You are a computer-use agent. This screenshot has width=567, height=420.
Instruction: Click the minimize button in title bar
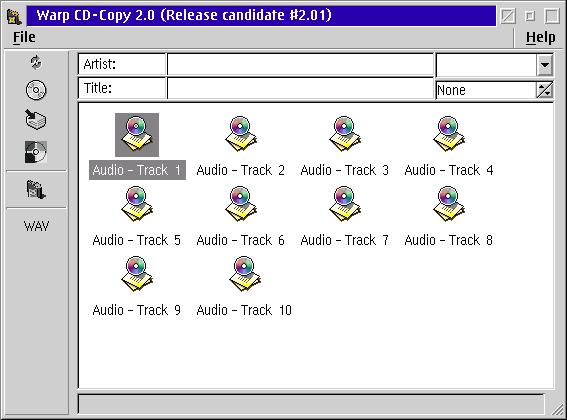[x=530, y=16]
